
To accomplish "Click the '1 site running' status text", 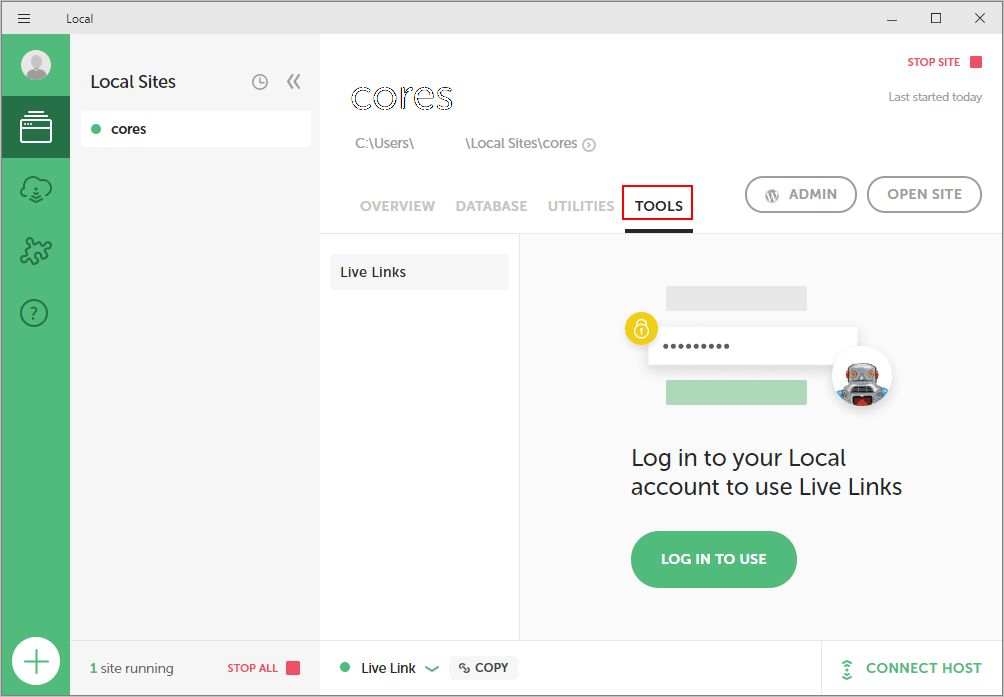I will click(x=132, y=668).
